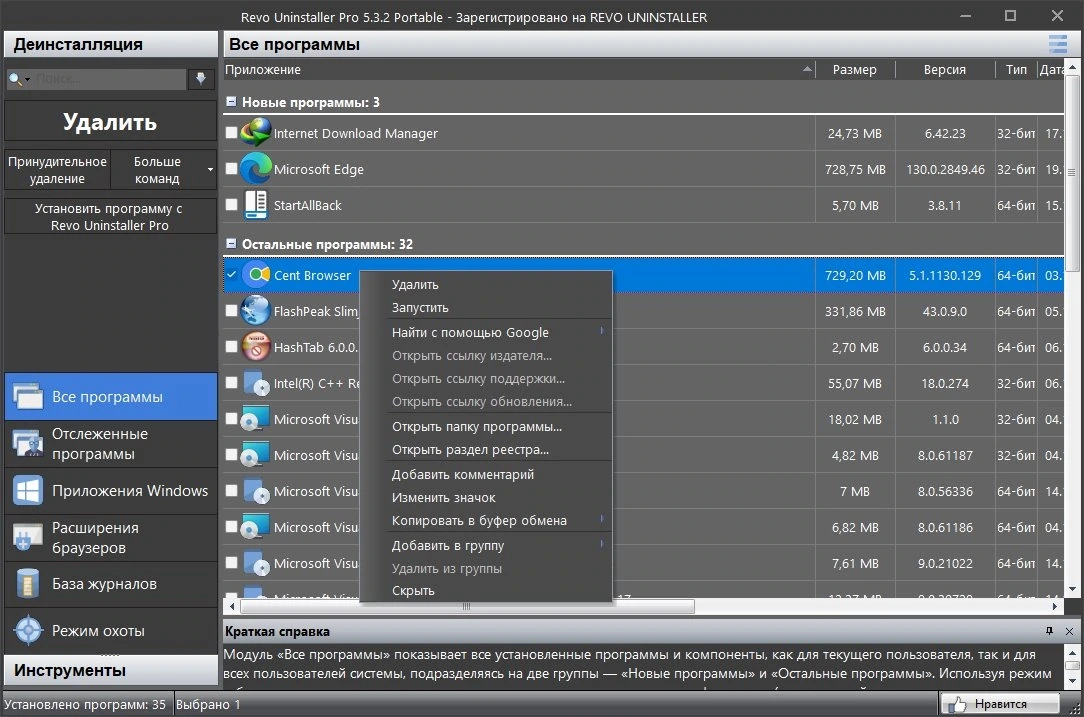
Task: Click horizontal scrollbar right arrow
Action: (x=1055, y=606)
